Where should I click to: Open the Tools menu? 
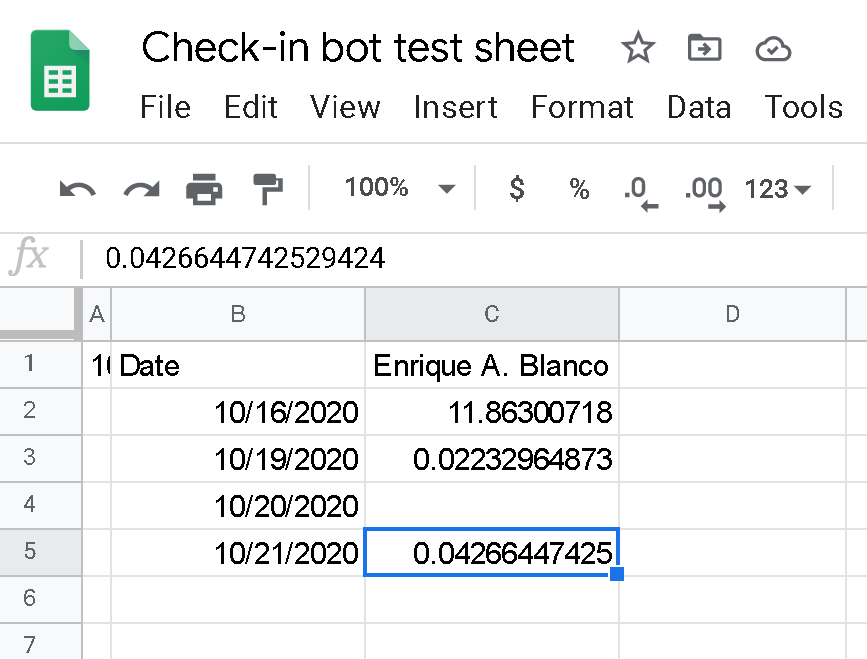[x=803, y=107]
